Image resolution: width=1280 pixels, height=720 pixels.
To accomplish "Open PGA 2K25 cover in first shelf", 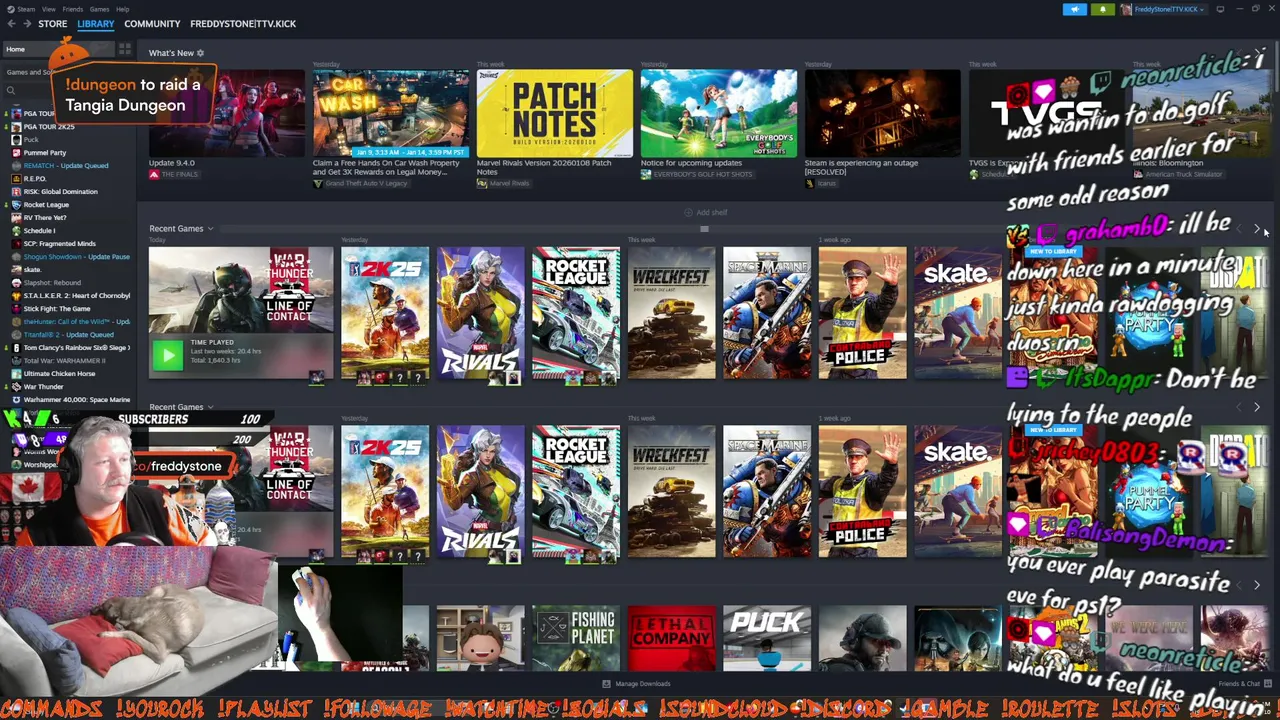I will 385,313.
